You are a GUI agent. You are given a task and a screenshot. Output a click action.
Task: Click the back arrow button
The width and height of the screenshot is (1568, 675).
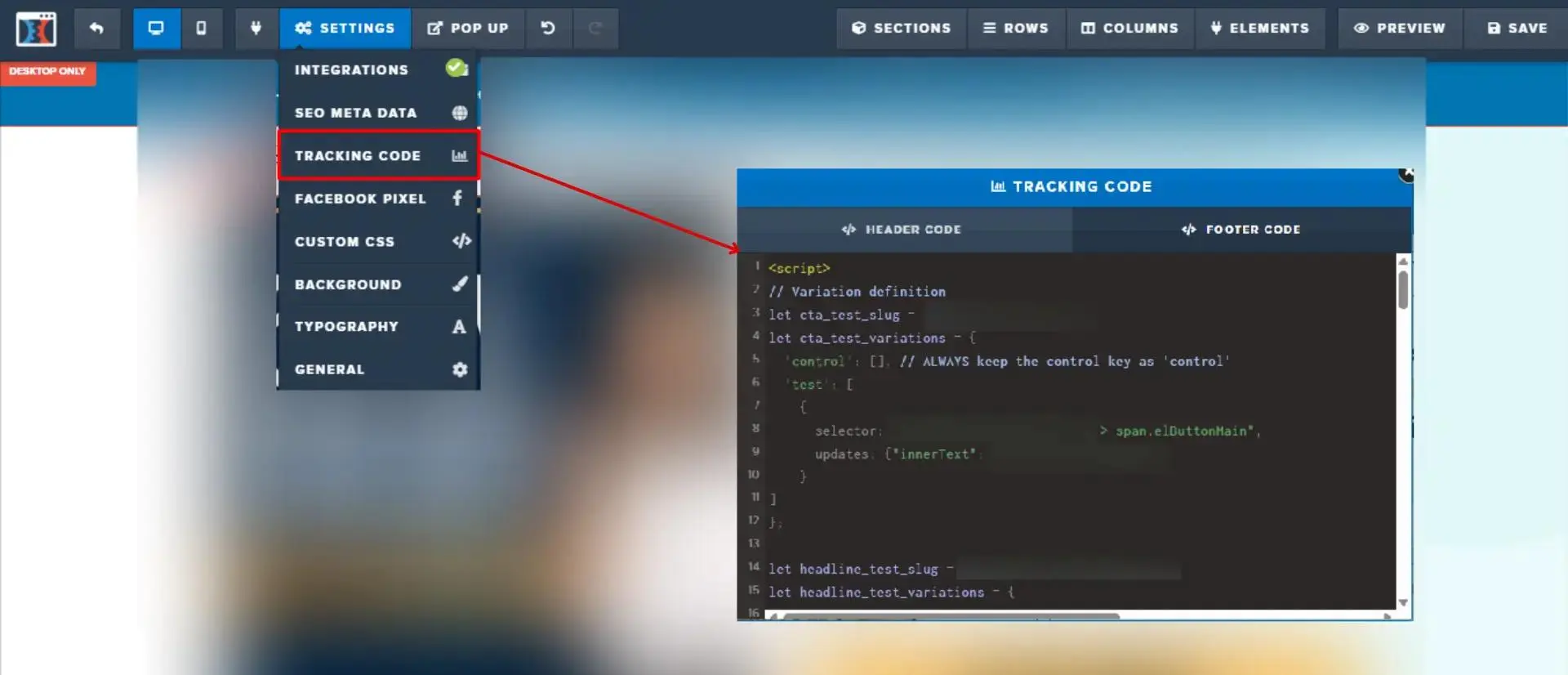click(x=96, y=29)
